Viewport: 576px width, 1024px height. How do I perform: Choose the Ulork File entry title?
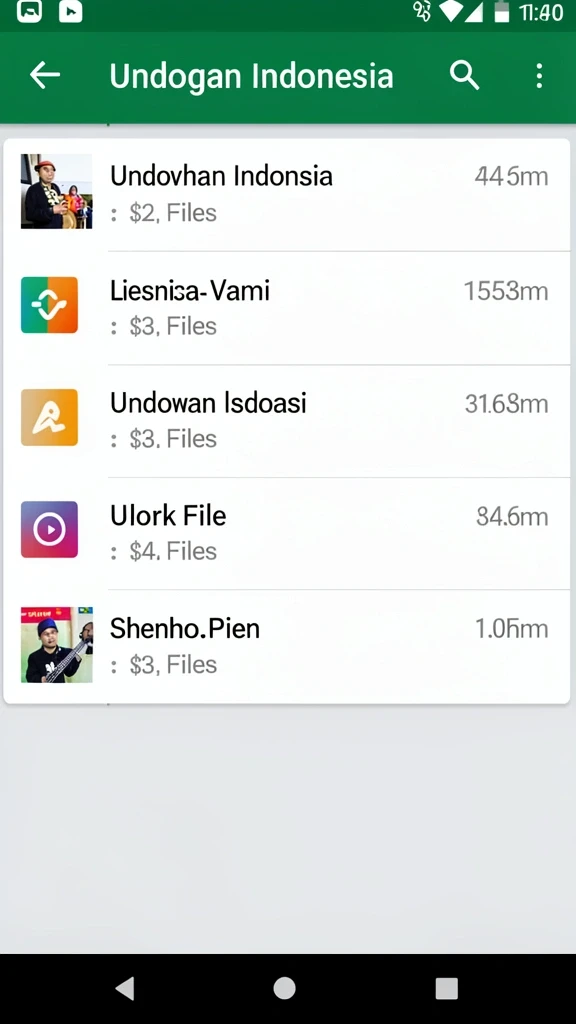coord(168,516)
